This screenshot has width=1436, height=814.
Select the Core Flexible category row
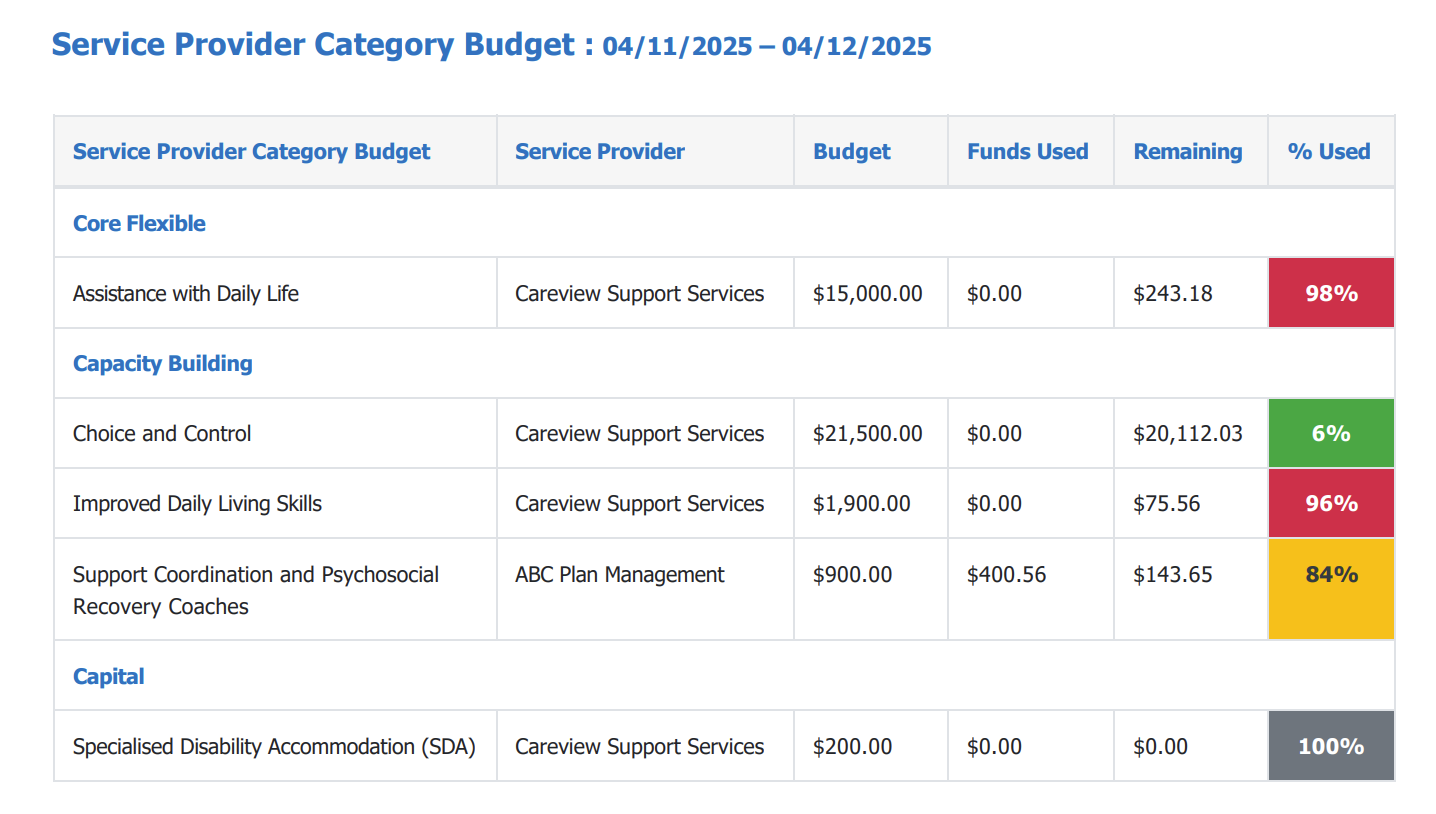tap(139, 224)
